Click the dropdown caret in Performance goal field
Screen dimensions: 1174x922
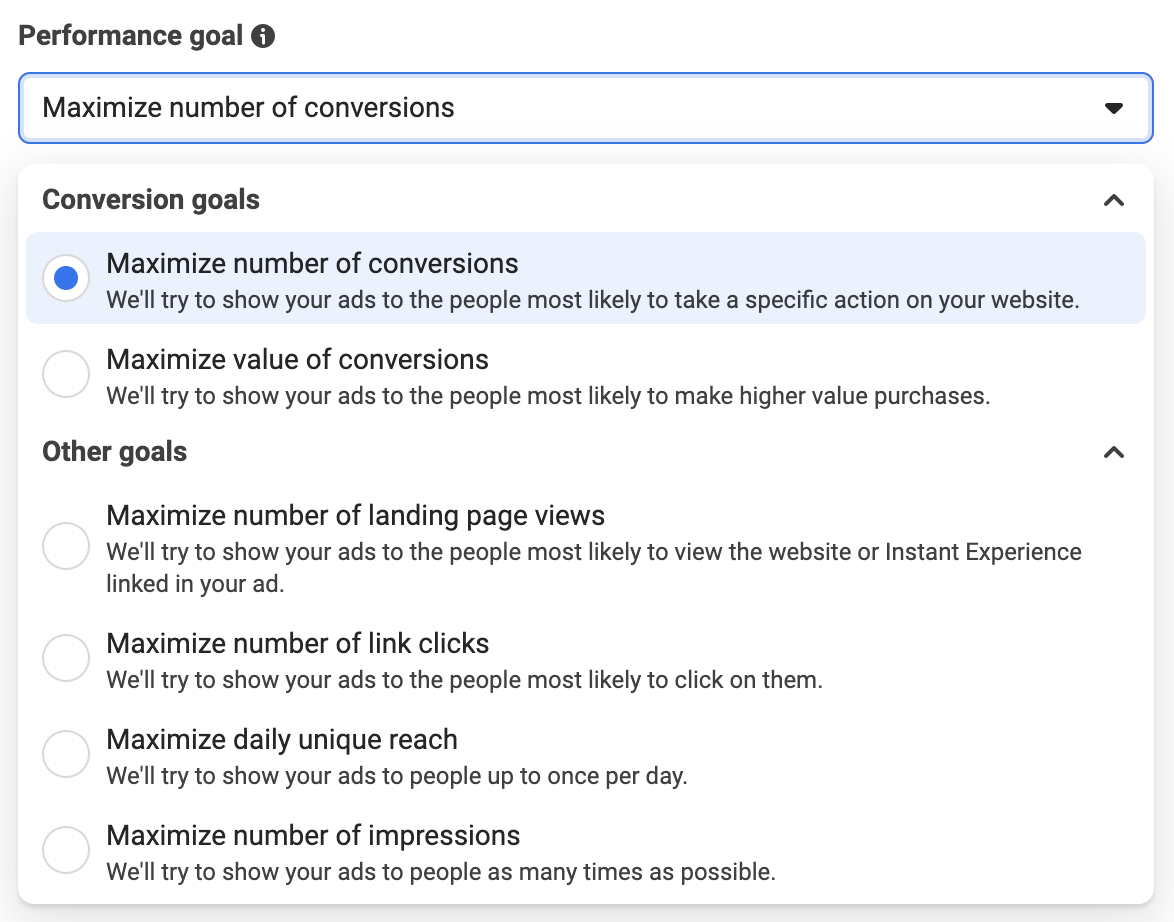click(x=1113, y=109)
